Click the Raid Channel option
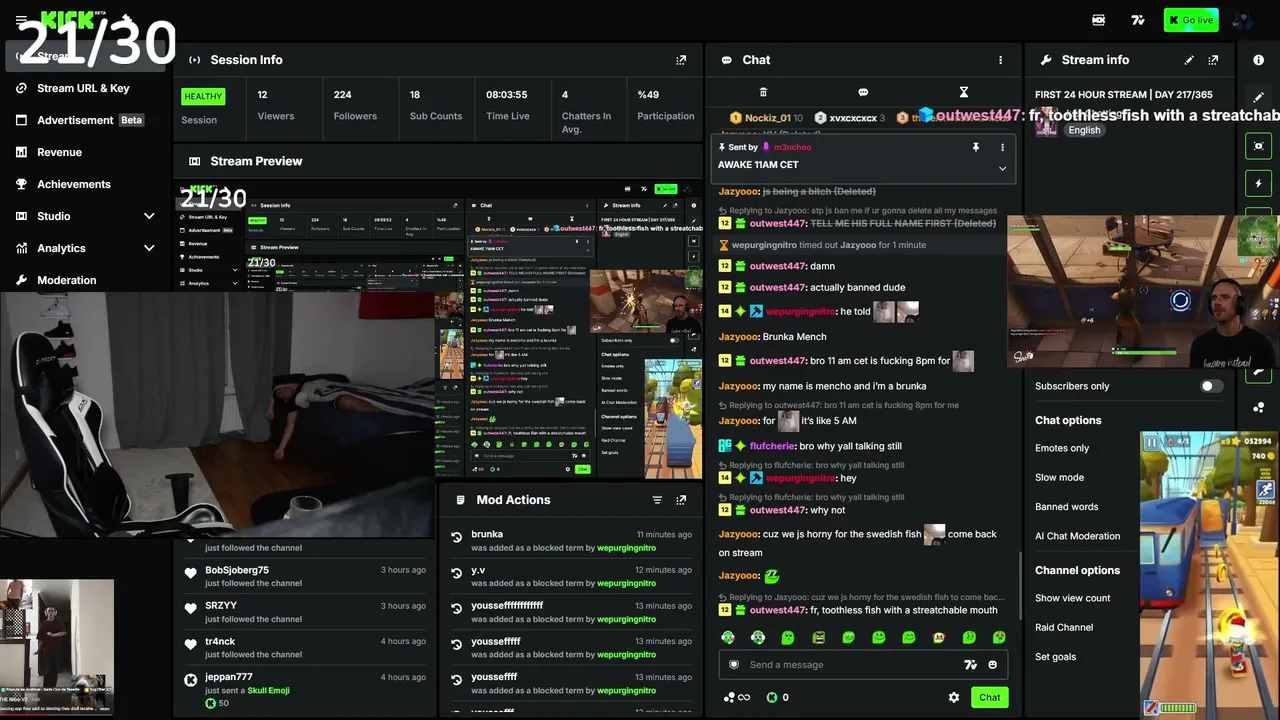Viewport: 1280px width, 720px height. point(1064,627)
